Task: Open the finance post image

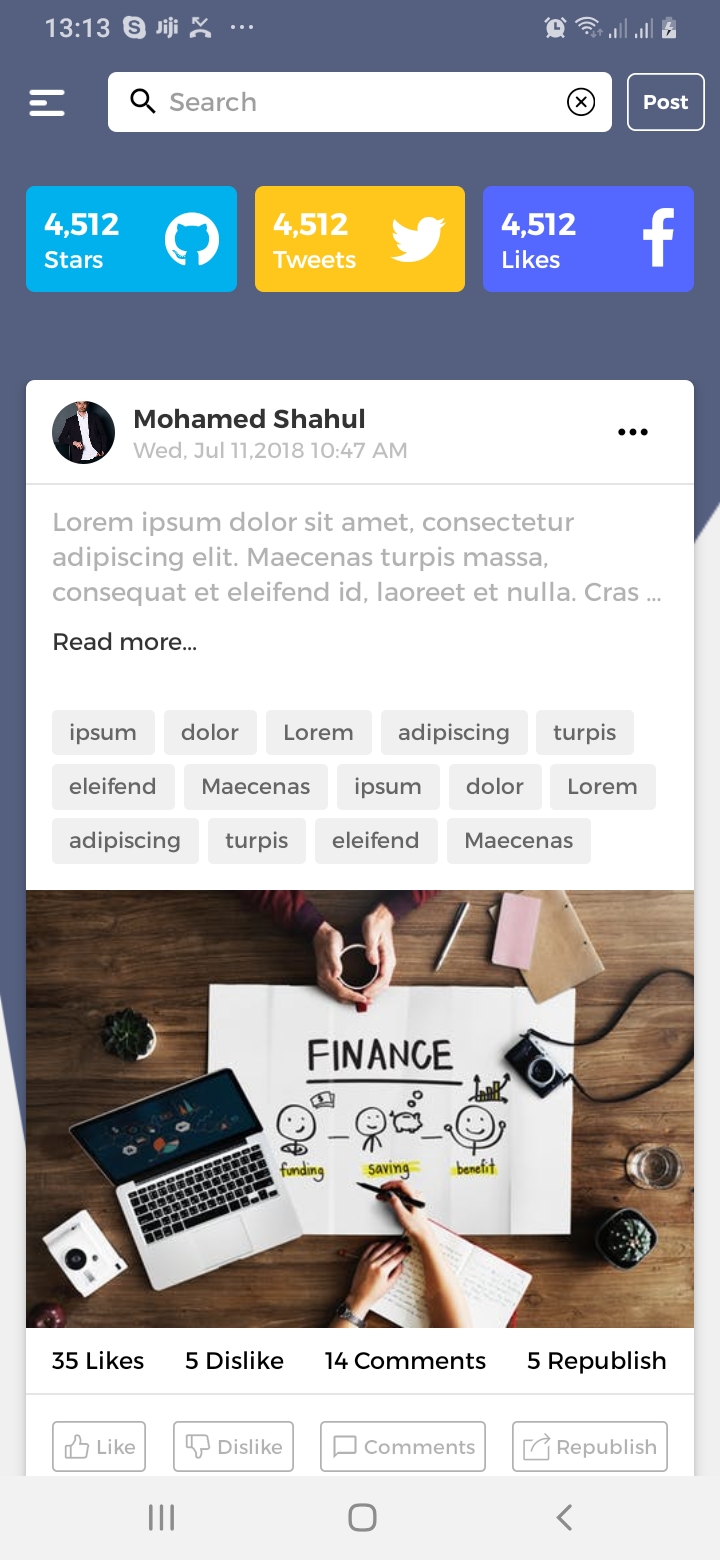Action: (360, 1109)
